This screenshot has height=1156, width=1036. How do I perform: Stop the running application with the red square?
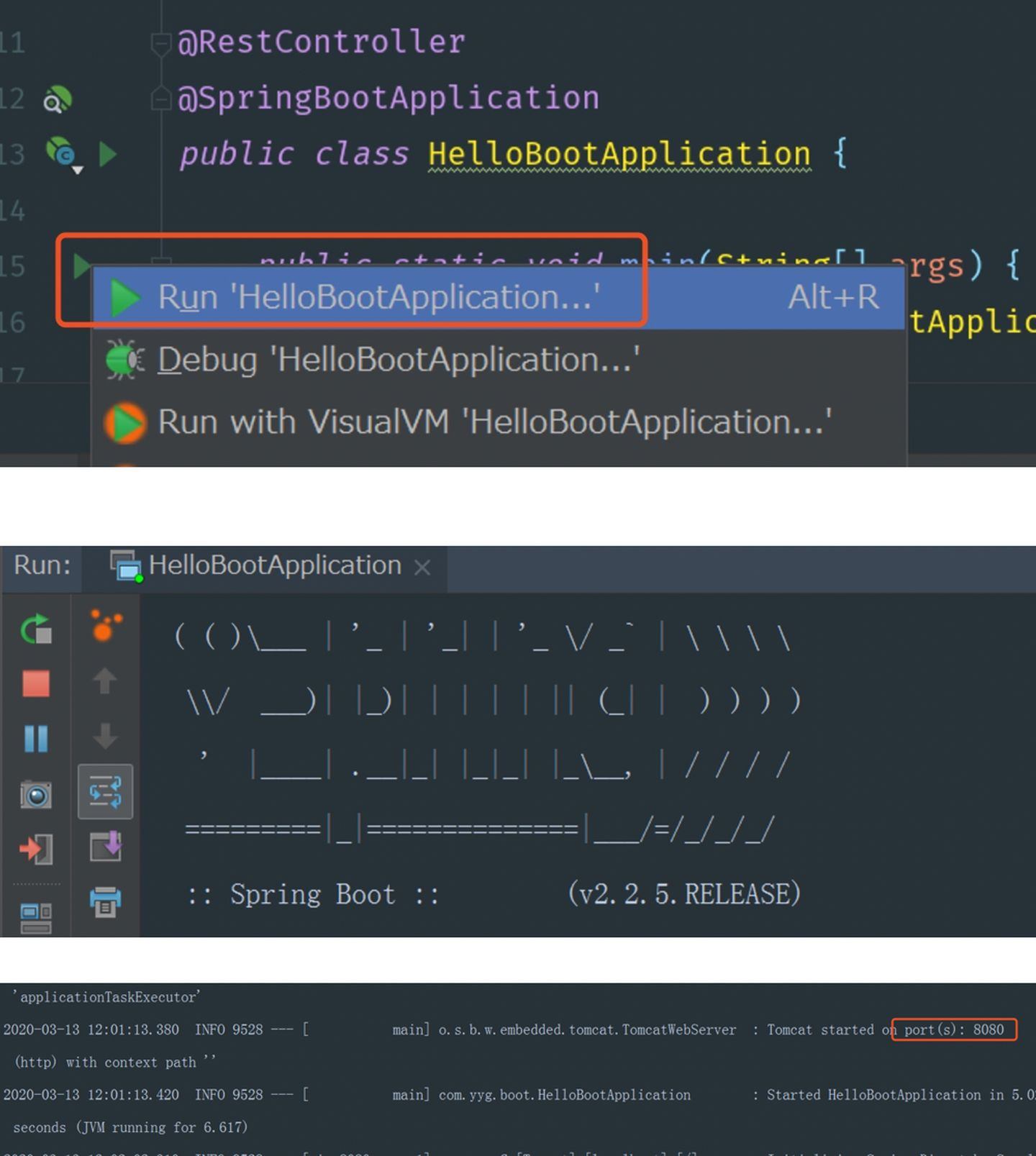(x=36, y=683)
